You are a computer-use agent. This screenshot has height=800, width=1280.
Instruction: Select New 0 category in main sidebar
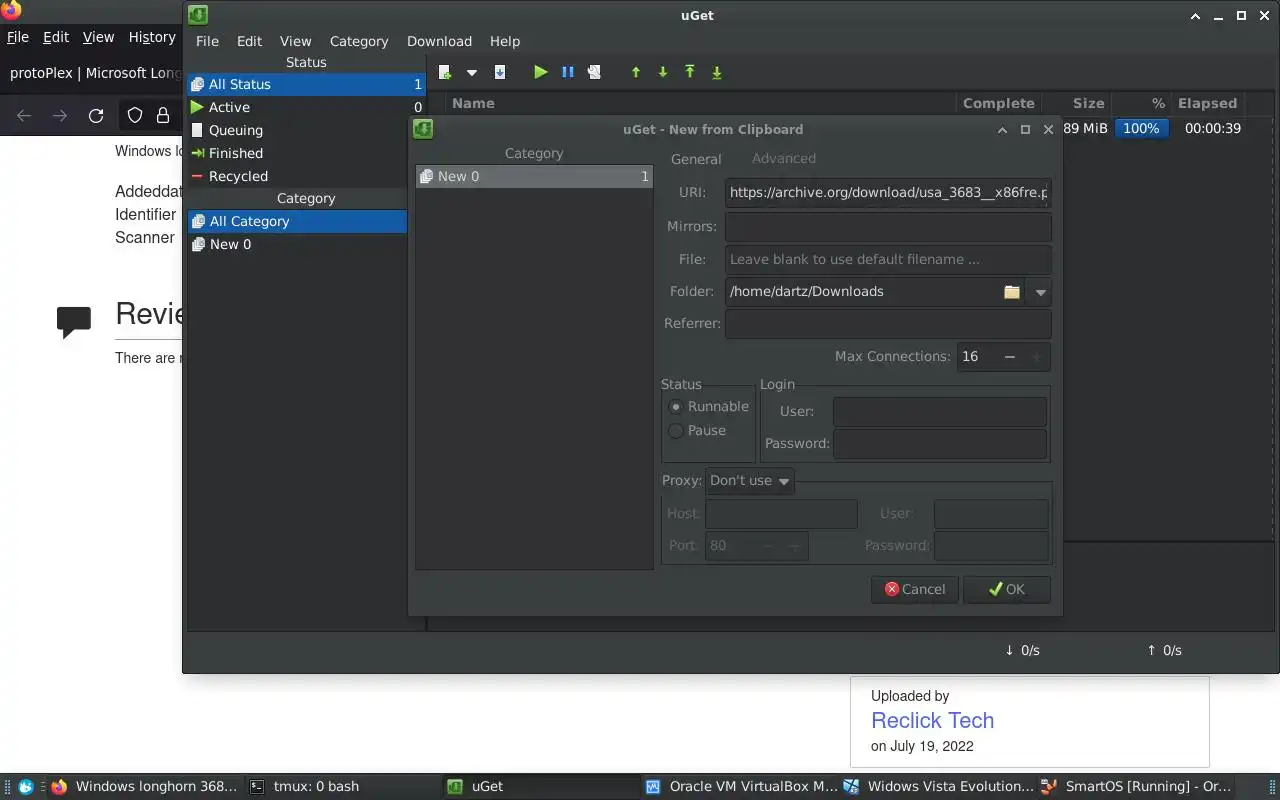(297, 244)
